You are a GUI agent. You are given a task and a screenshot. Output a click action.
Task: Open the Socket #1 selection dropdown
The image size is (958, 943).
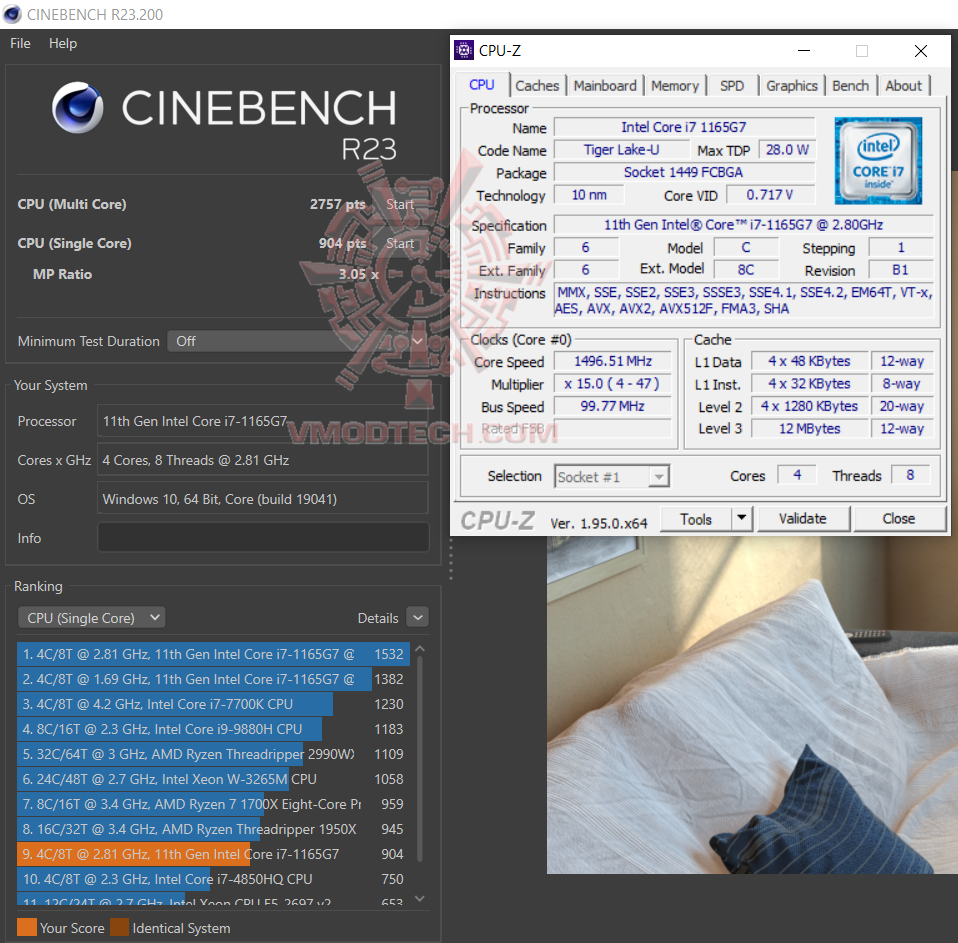tap(612, 477)
